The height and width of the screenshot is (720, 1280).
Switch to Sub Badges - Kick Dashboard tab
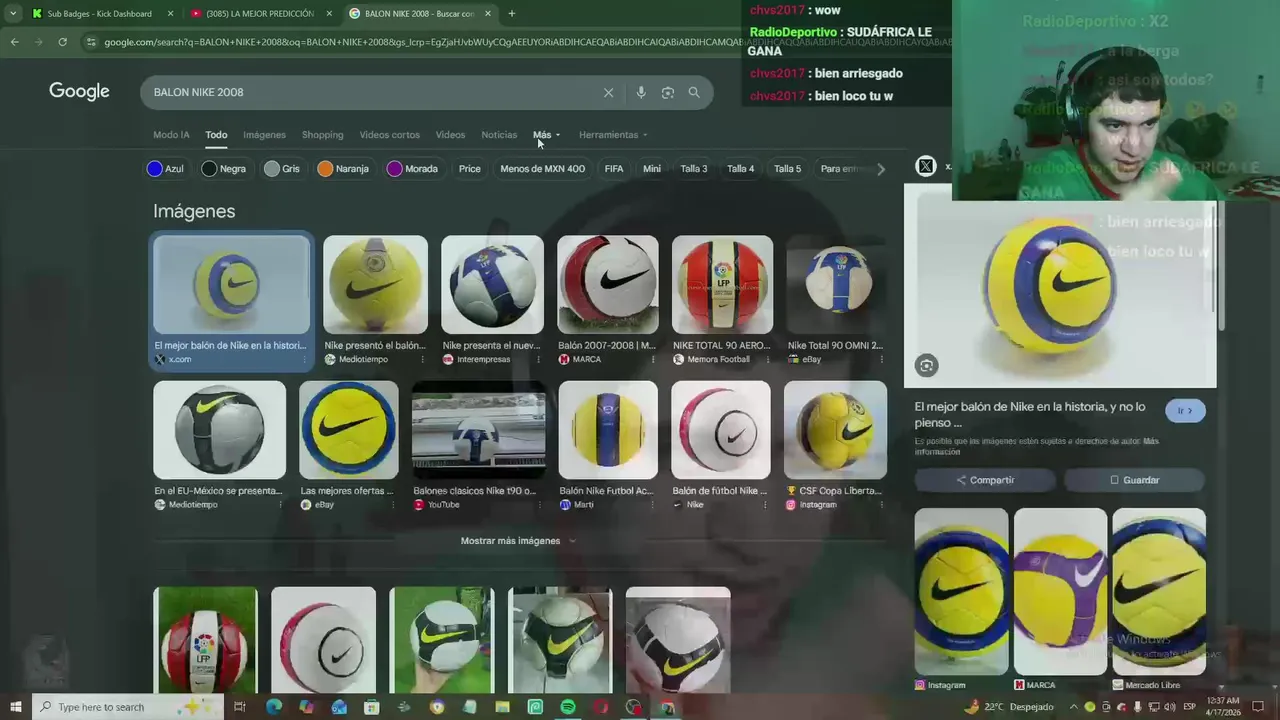tap(100, 13)
